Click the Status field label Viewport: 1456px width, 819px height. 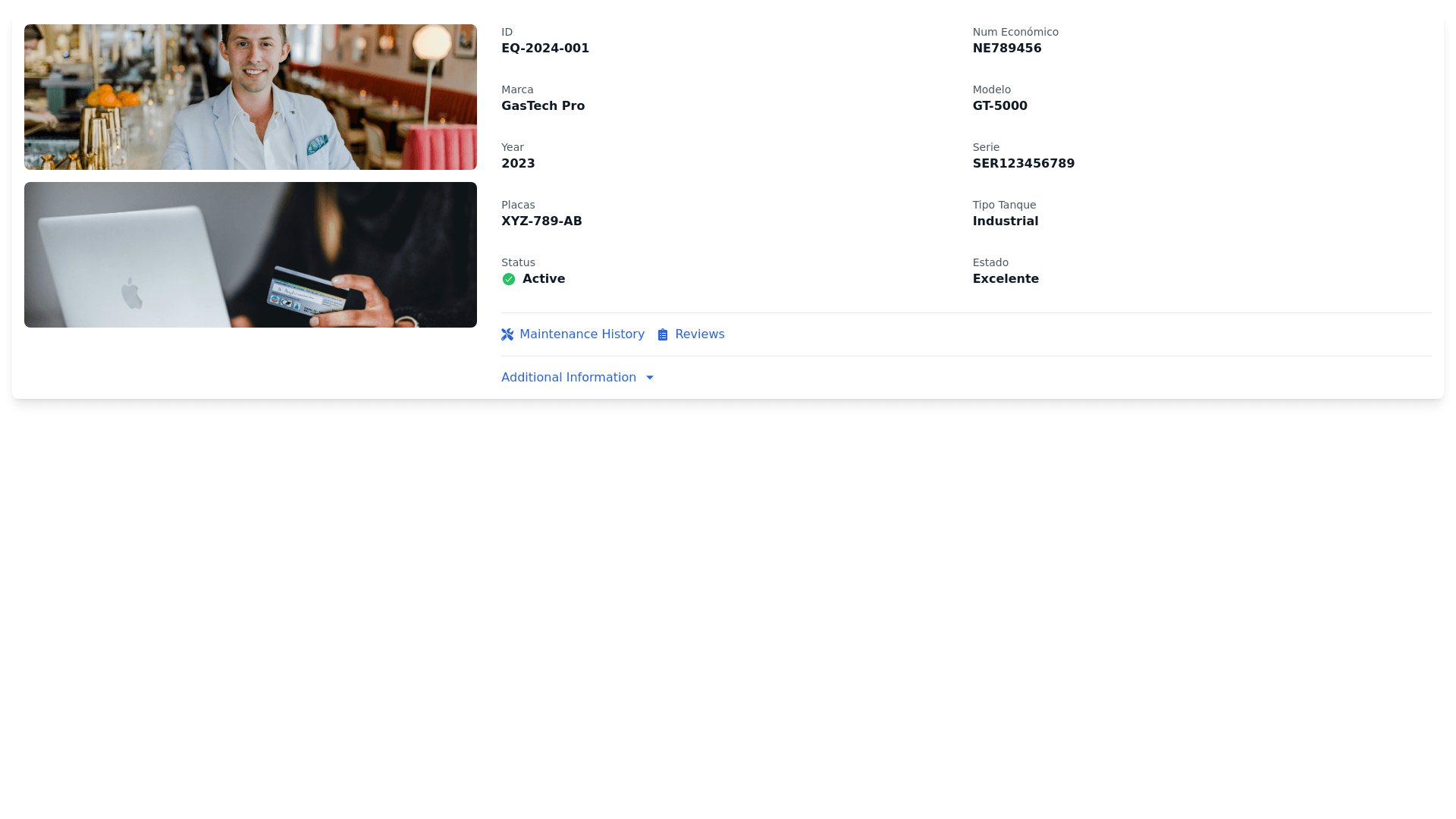518,262
